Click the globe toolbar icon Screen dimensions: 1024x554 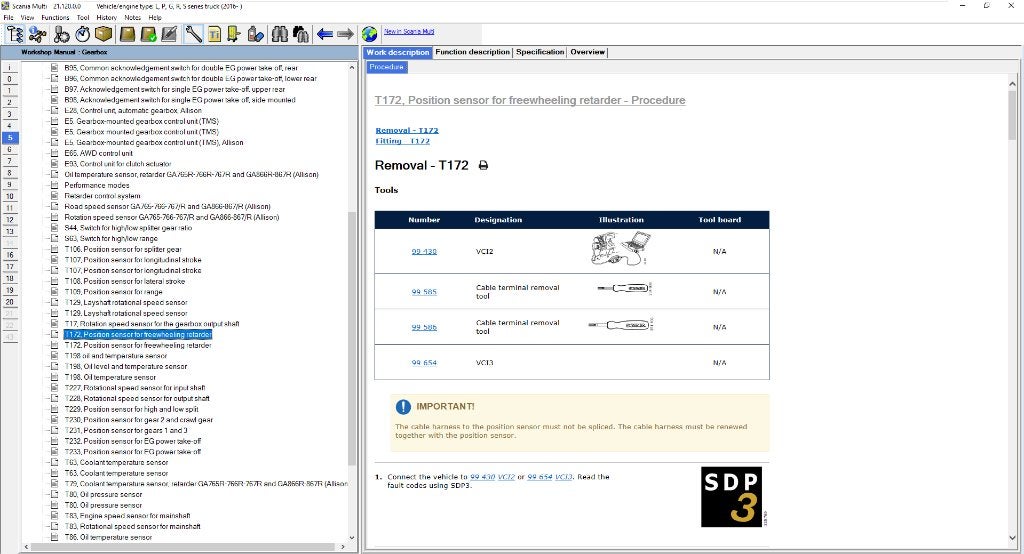[370, 34]
